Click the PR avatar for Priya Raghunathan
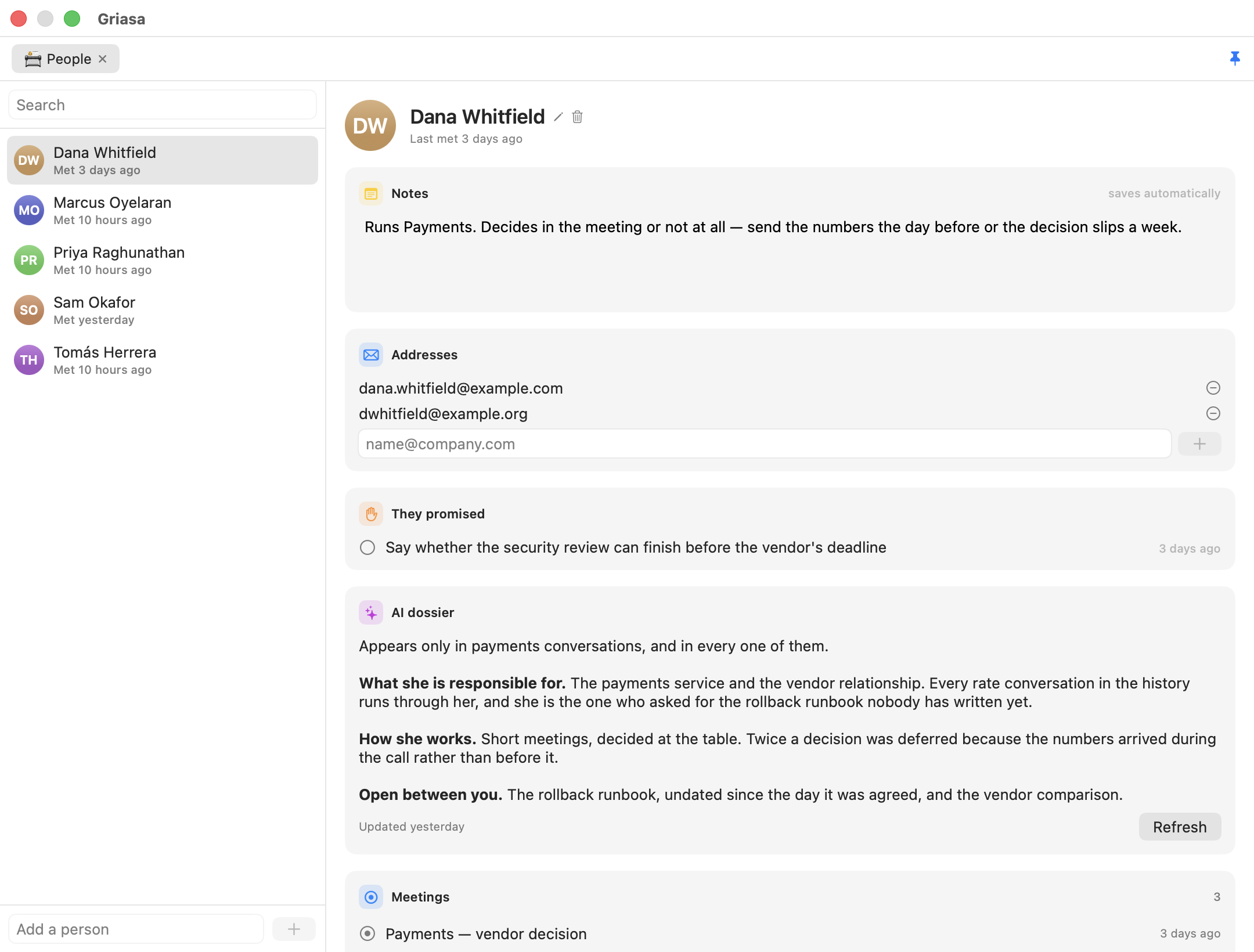This screenshot has width=1254, height=952. coord(29,260)
